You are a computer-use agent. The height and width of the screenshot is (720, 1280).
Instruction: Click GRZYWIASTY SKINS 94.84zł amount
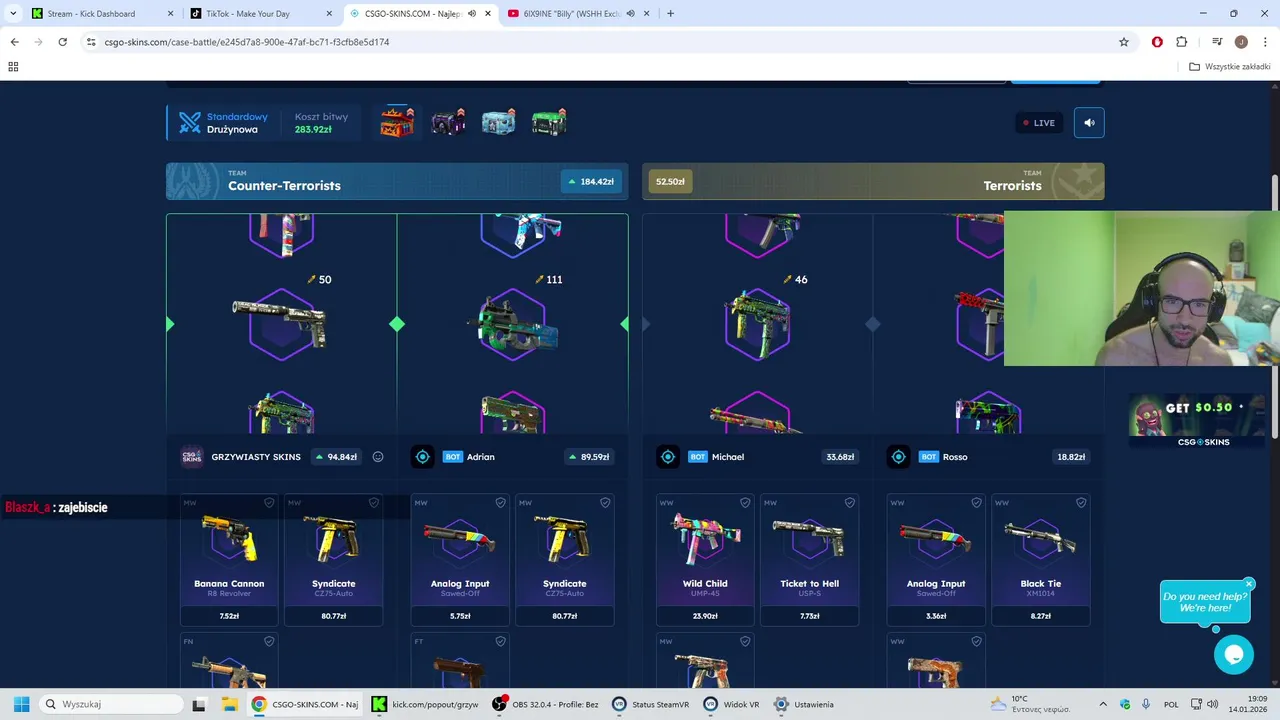pyautogui.click(x=336, y=457)
